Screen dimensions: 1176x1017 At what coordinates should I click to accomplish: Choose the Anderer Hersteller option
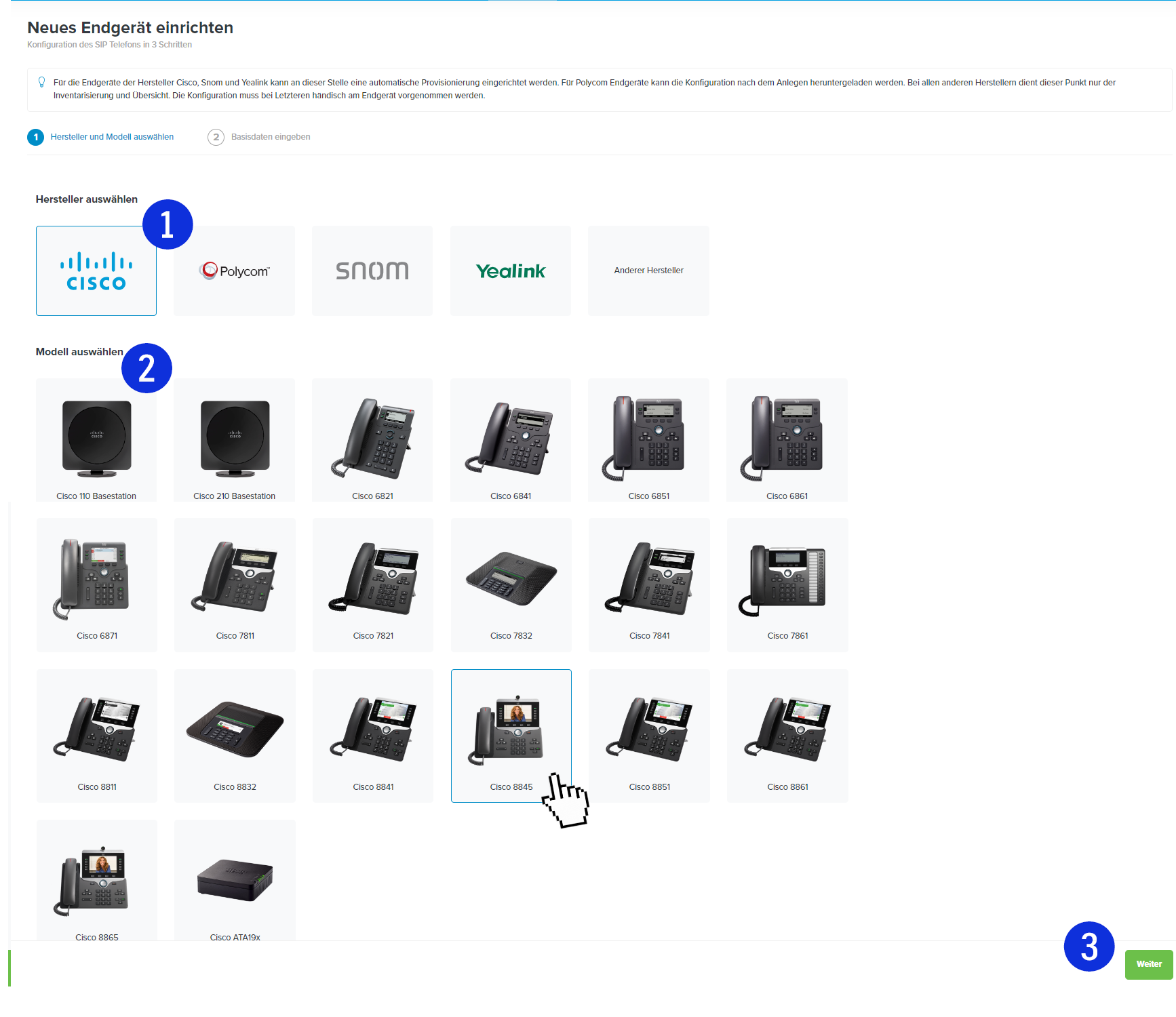648,271
